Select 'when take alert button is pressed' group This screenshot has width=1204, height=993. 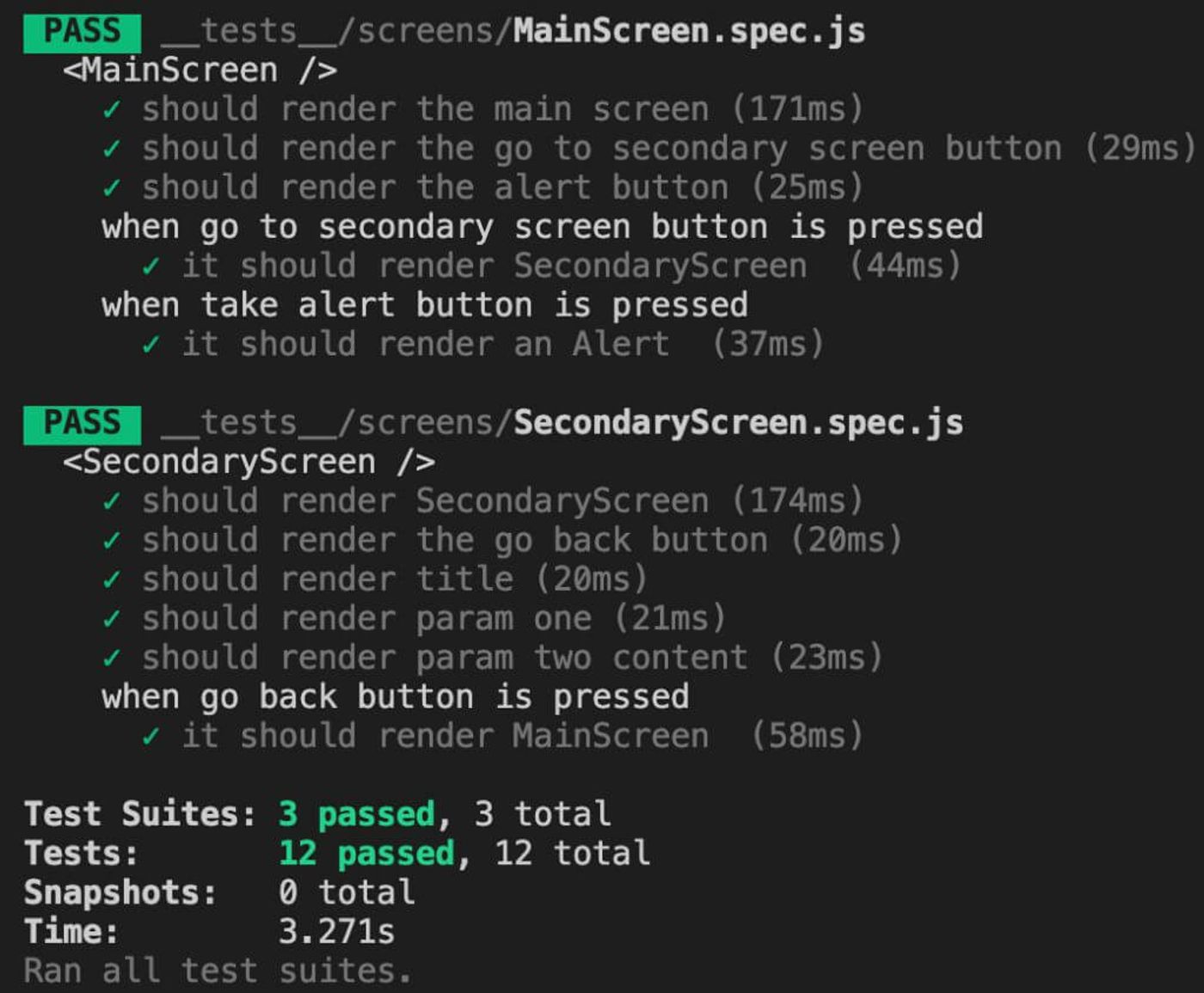point(425,305)
